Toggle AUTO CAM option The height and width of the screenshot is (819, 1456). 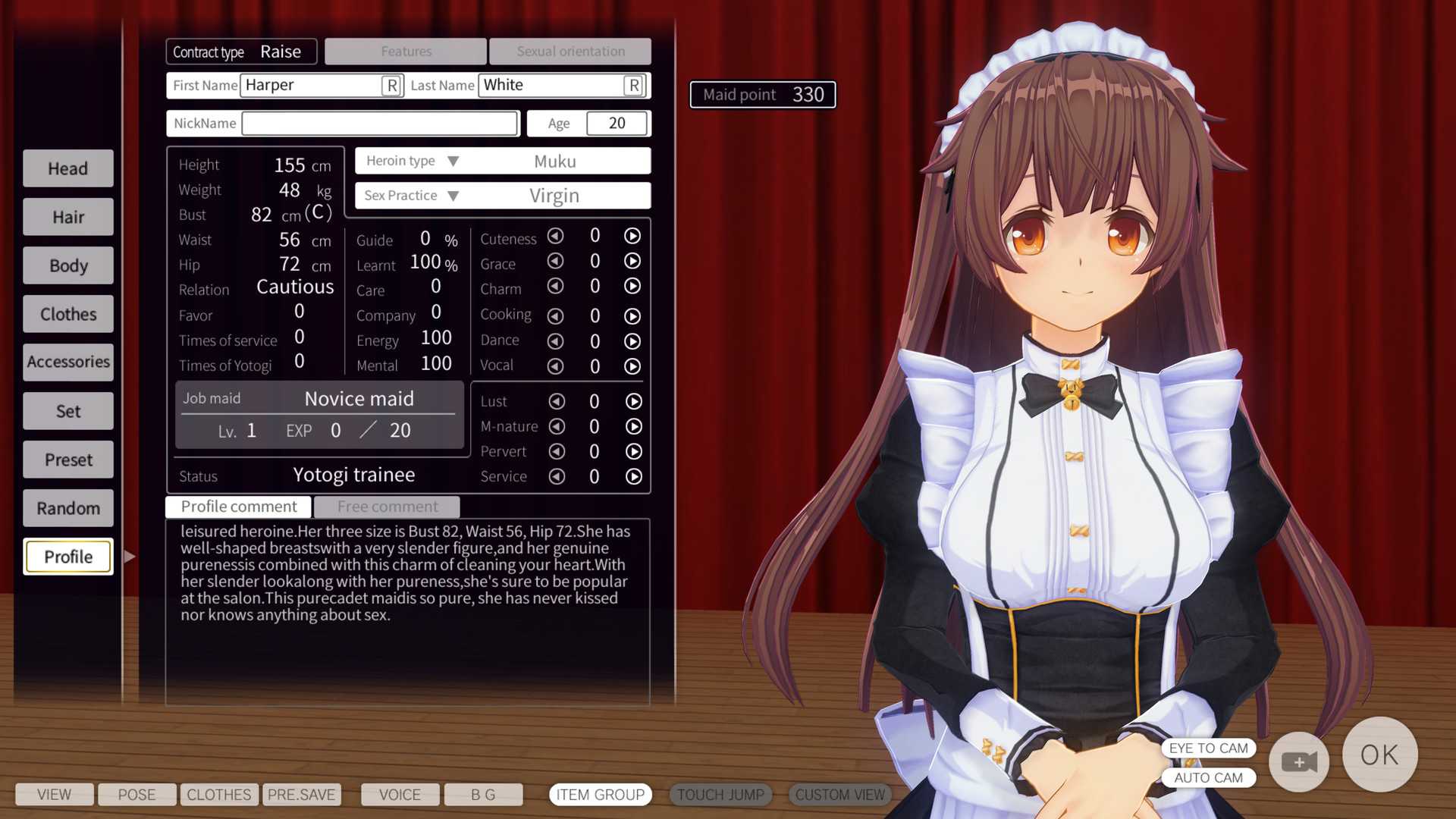(x=1208, y=777)
